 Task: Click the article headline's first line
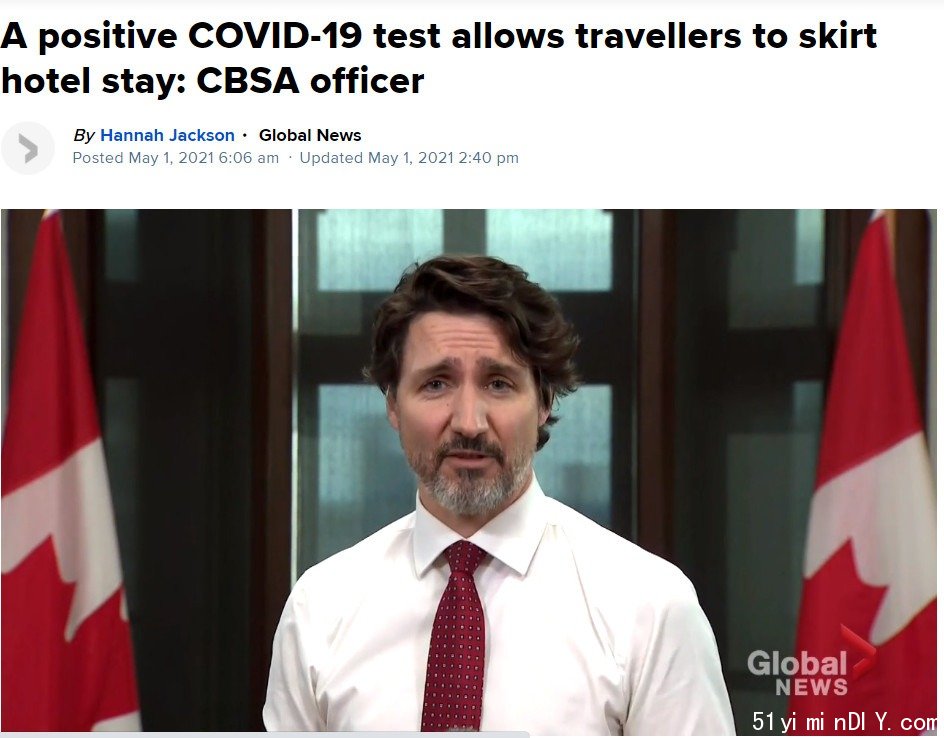point(438,36)
